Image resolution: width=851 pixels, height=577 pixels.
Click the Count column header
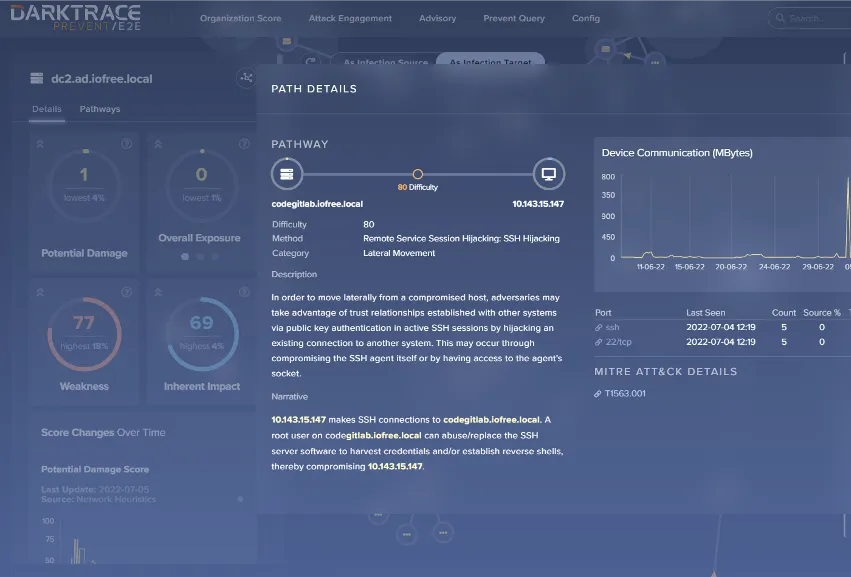(x=784, y=313)
